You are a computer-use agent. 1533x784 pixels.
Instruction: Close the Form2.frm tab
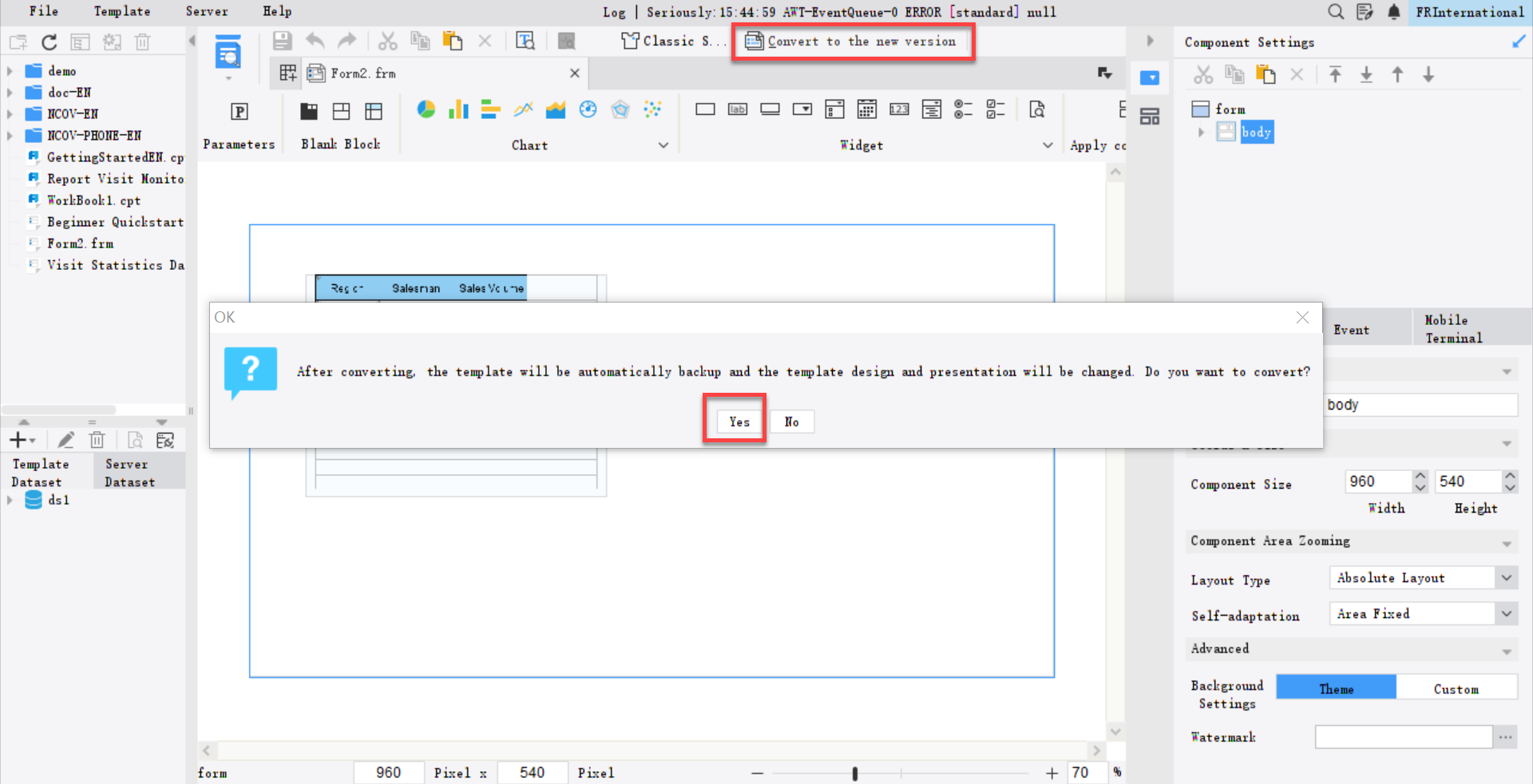[x=574, y=73]
